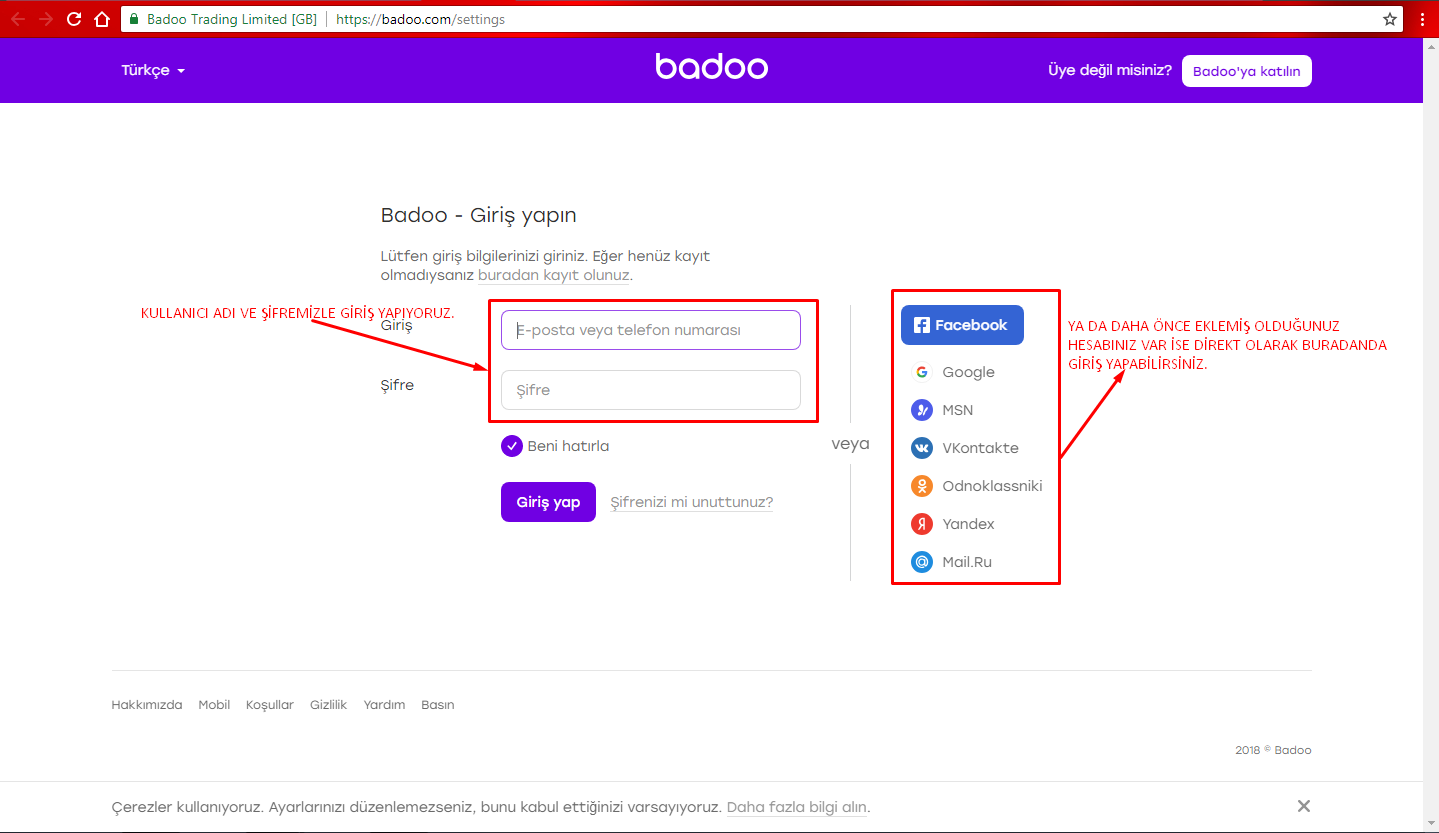This screenshot has width=1439, height=833.
Task: Click the Odnoklassniki logo icon
Action: (x=921, y=486)
